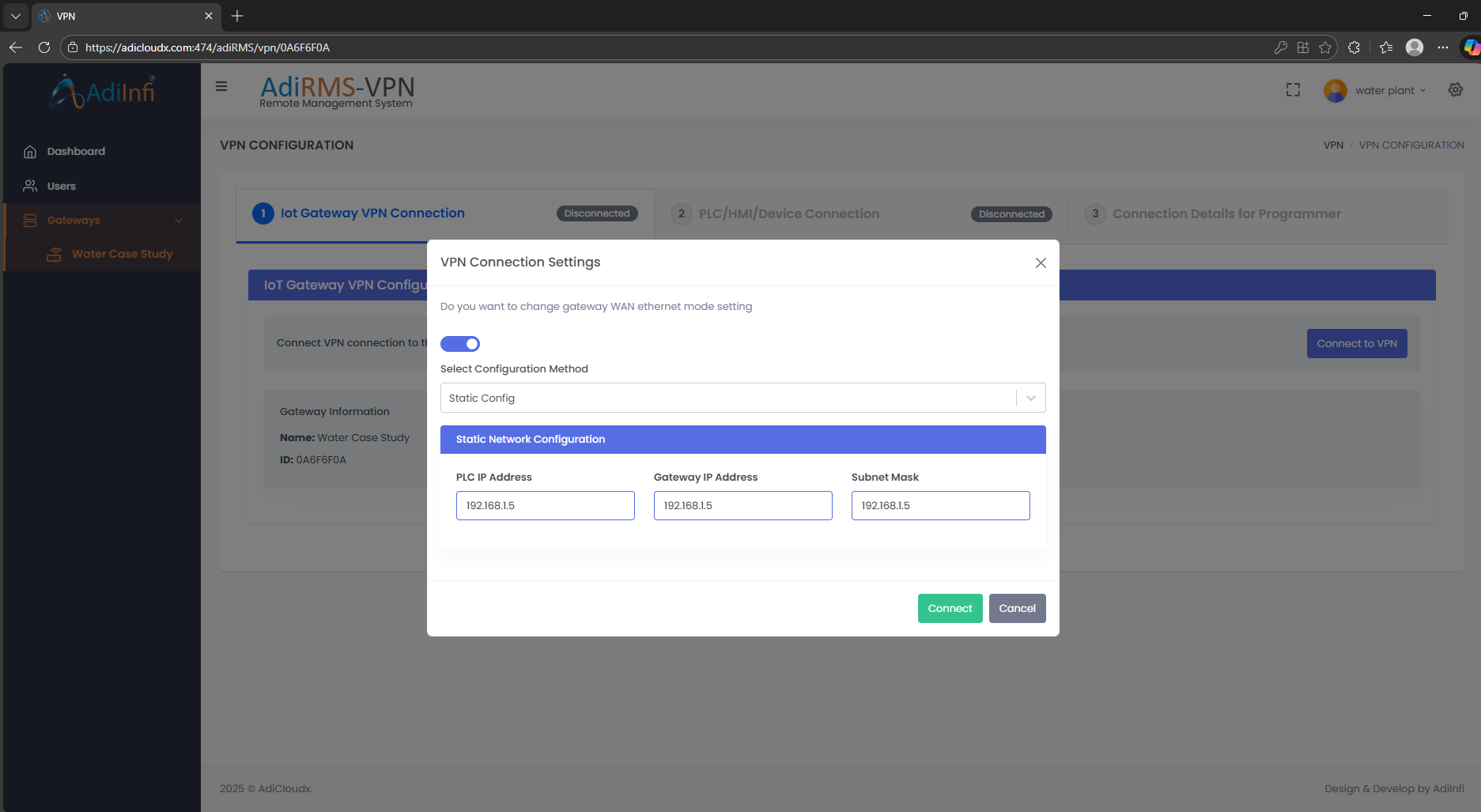Toggle the sidebar hamburger menu icon
Screen dimensions: 1481x812
[221, 87]
